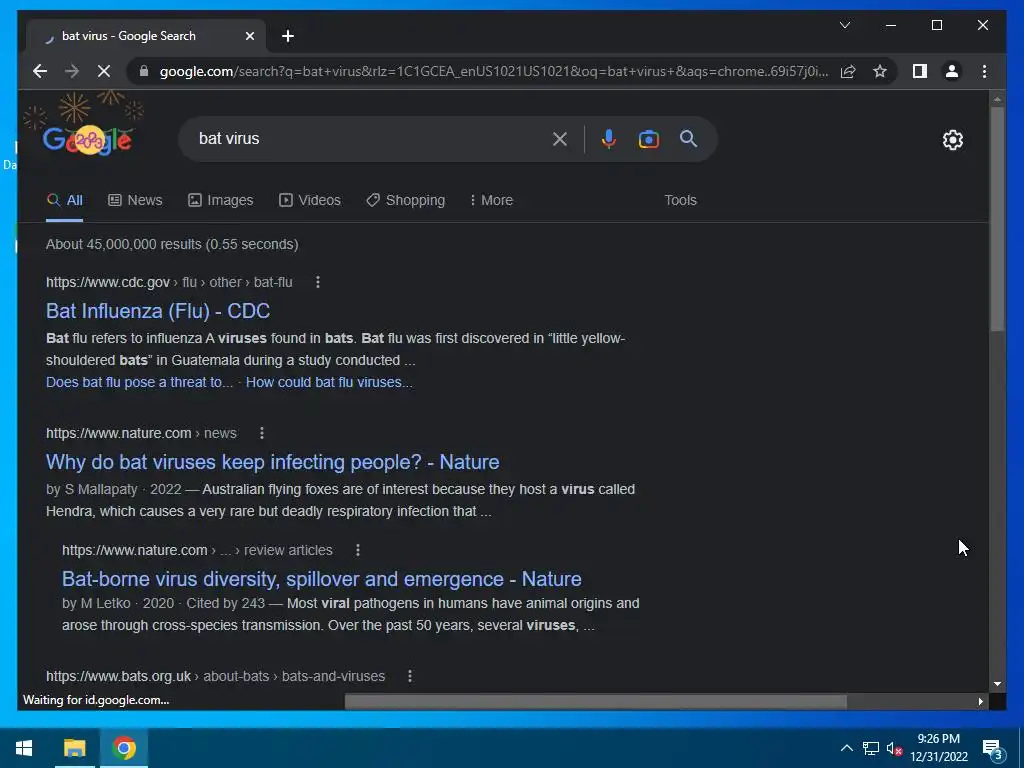Click the scroll right arrow at bottom
Screen dimensions: 1024x768
click(x=980, y=701)
